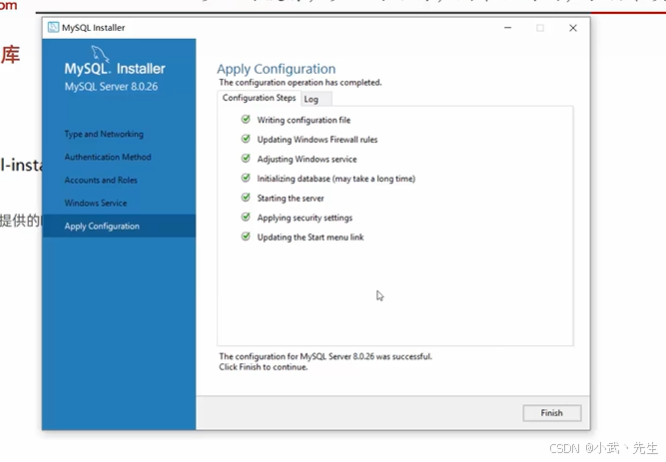
Task: Click the 'Writing configuration file' step text
Action: [304, 120]
